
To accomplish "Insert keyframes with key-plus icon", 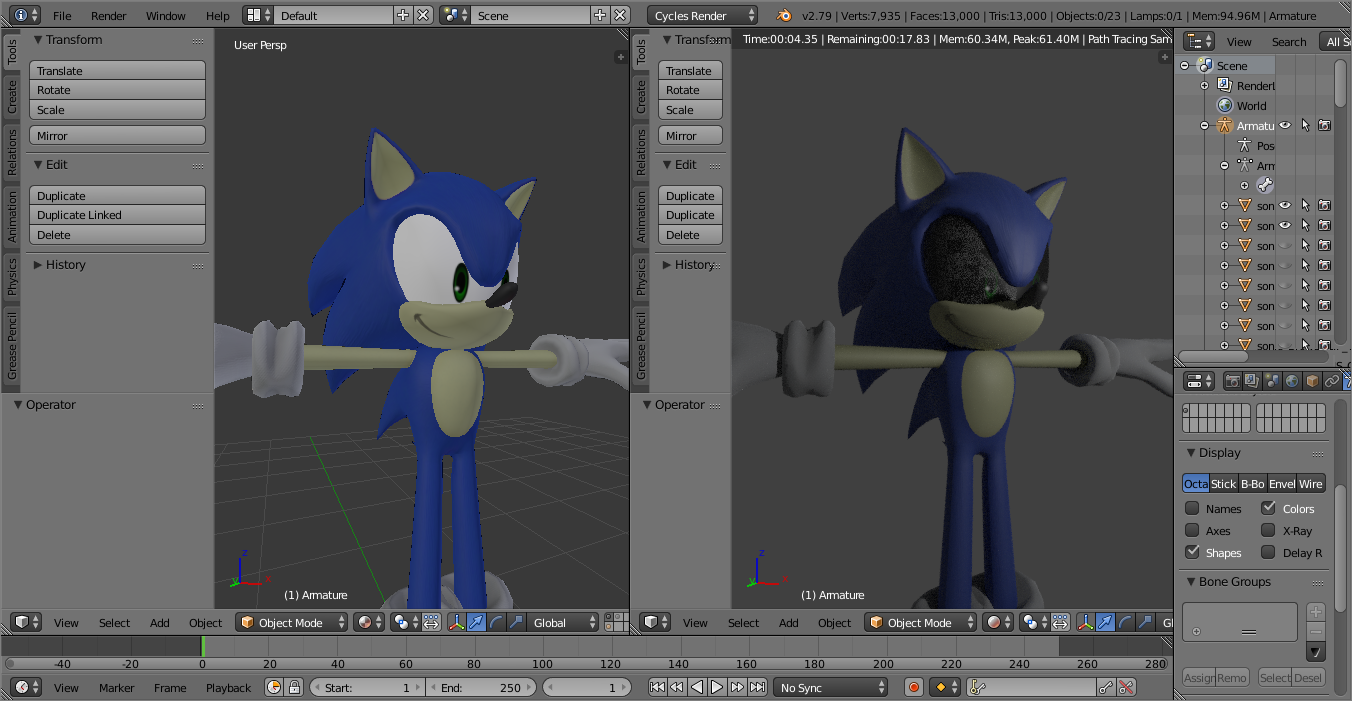I will coord(1105,687).
